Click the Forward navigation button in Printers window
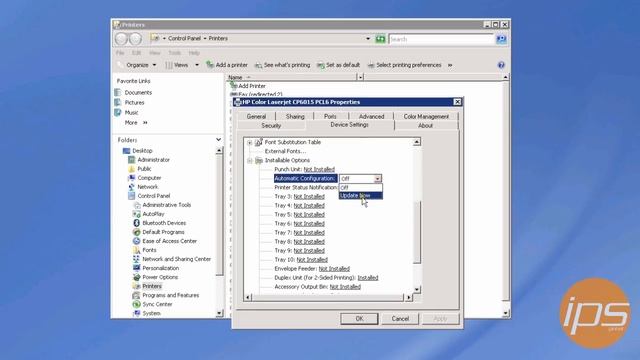Image resolution: width=640 pixels, height=360 pixels. (x=135, y=39)
